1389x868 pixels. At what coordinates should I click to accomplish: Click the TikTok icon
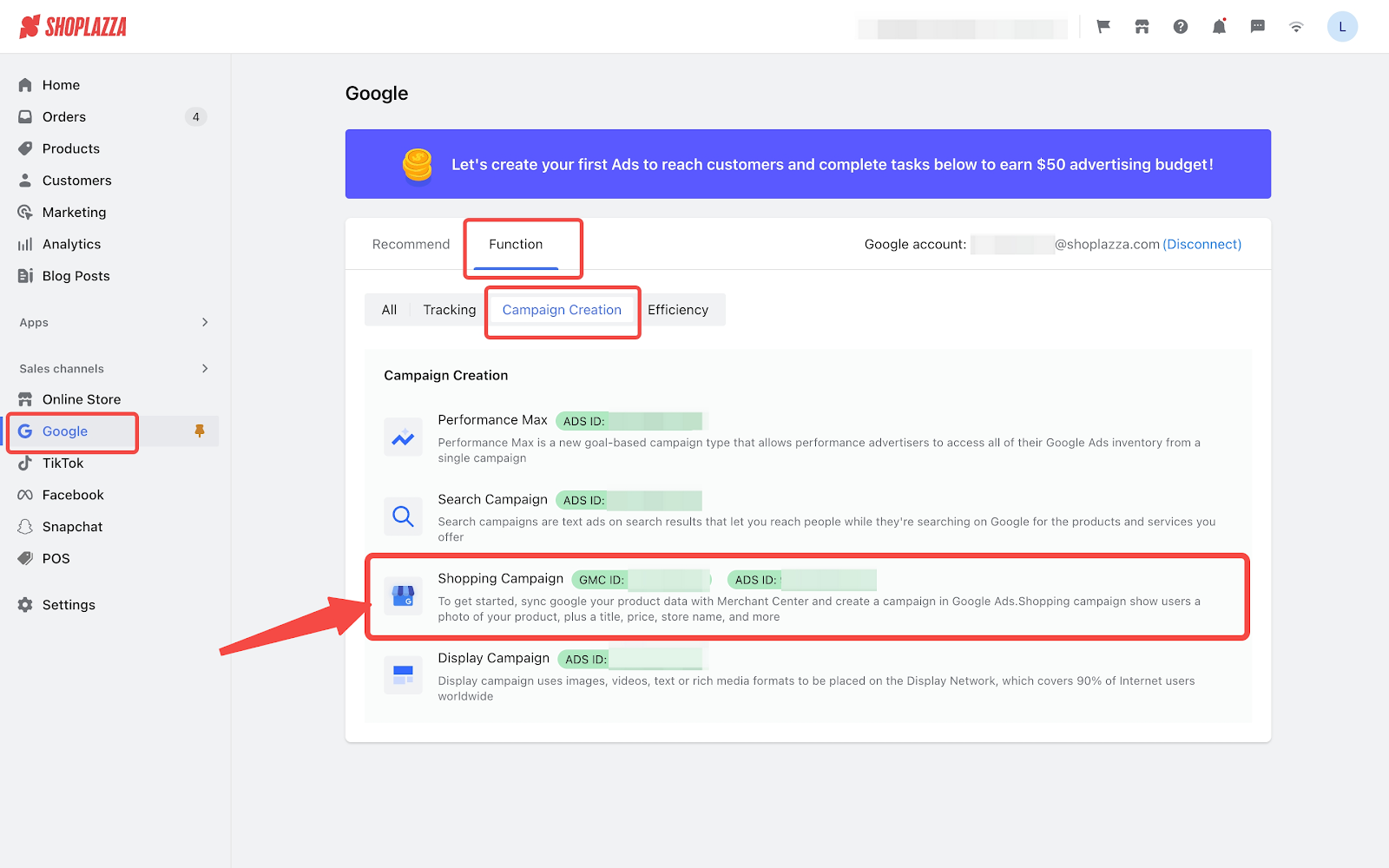(x=25, y=464)
